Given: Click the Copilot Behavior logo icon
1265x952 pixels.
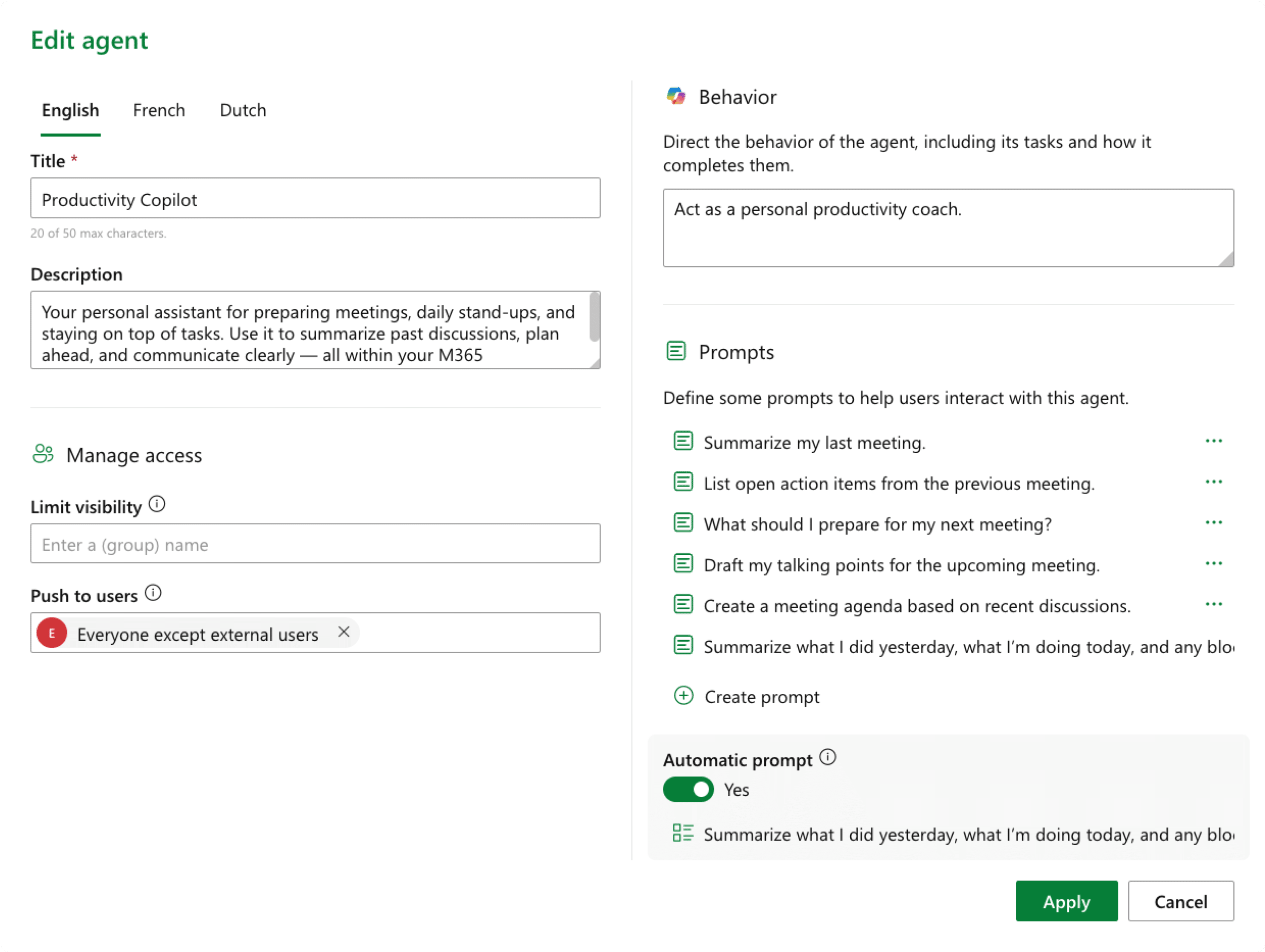Looking at the screenshot, I should pyautogui.click(x=676, y=96).
